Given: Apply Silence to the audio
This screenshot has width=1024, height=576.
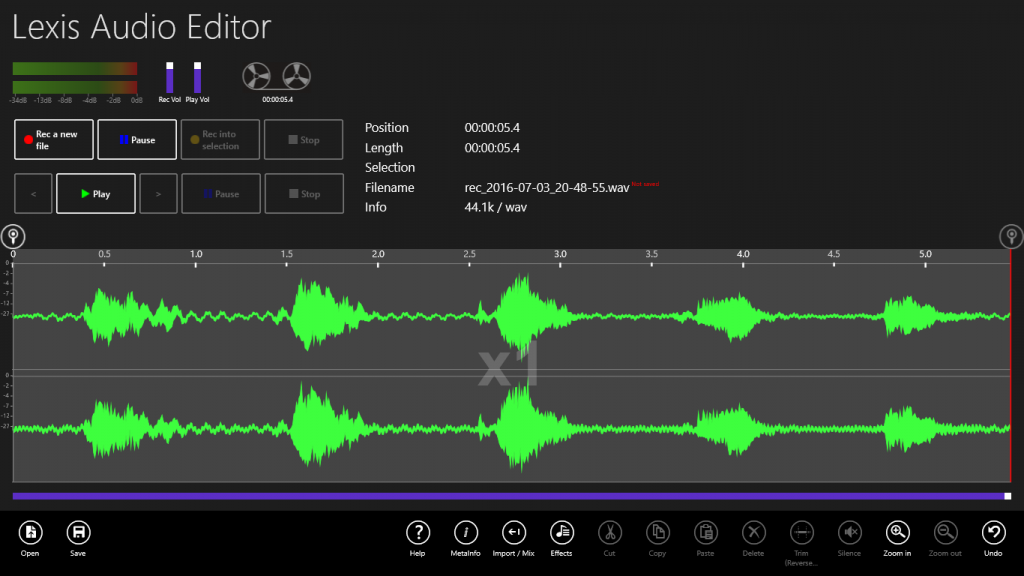Looking at the screenshot, I should click(x=849, y=531).
